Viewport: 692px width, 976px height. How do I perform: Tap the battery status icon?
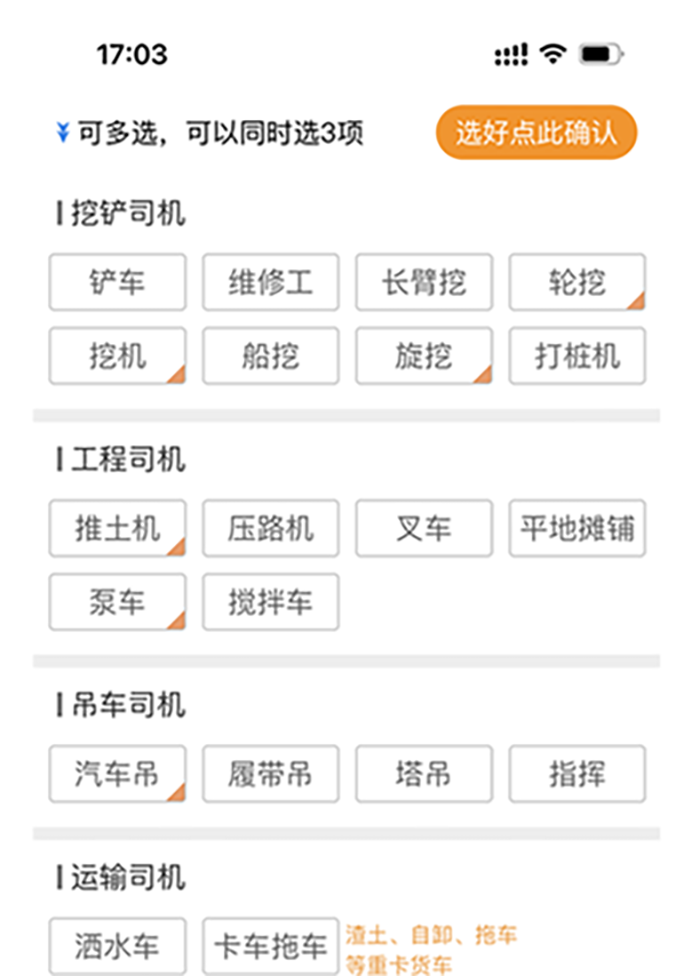601,54
